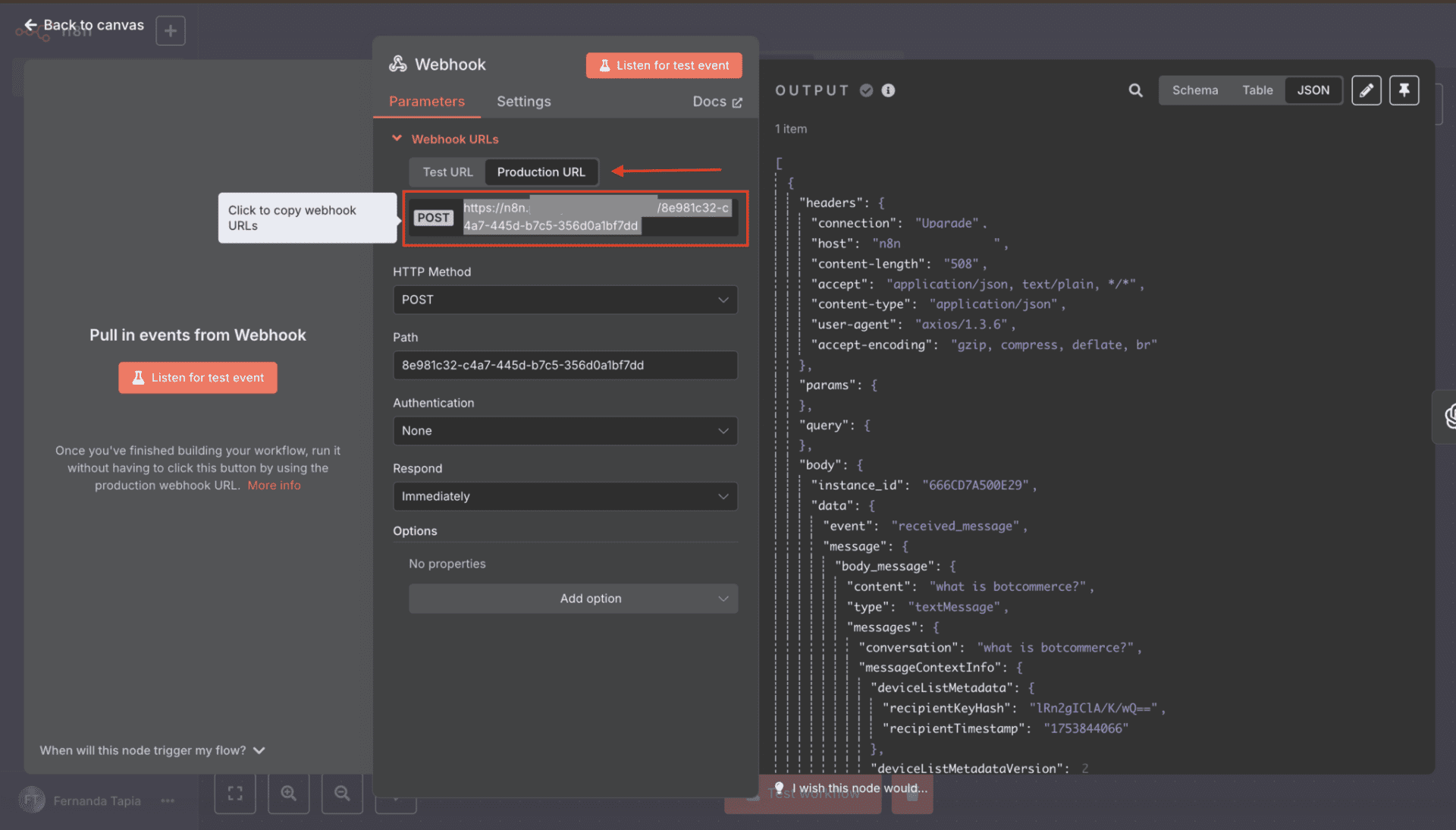Switch output view to Schema
Screen dimensions: 1456x830
tap(1194, 90)
